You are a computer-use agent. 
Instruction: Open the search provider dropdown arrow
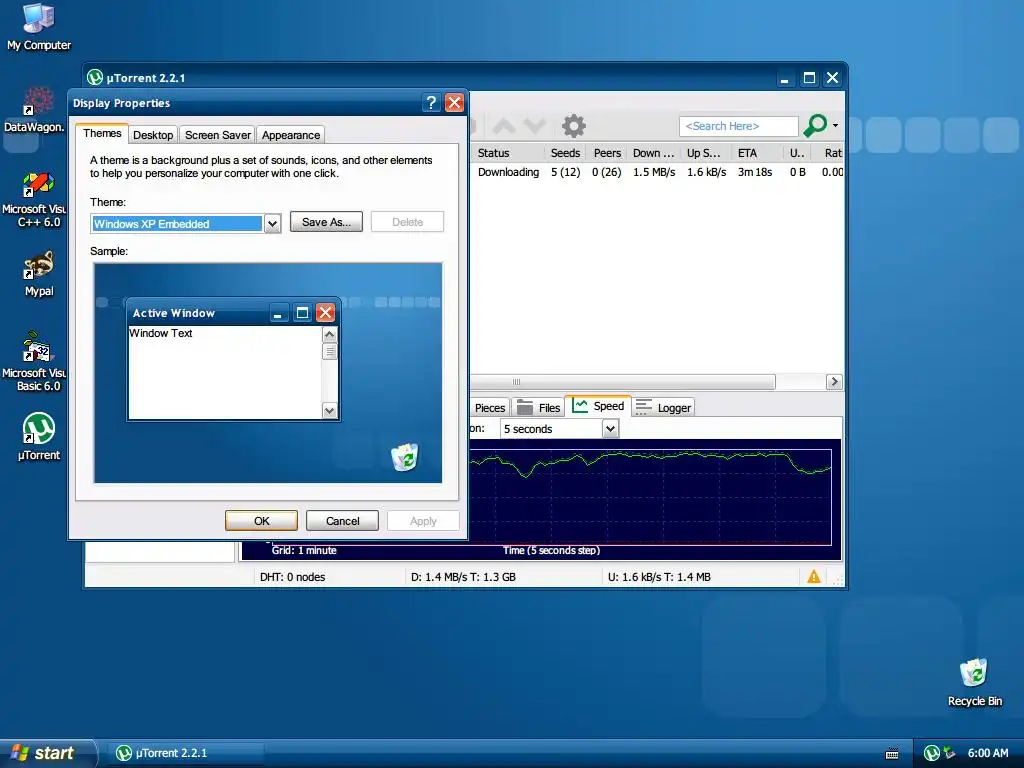tap(835, 125)
